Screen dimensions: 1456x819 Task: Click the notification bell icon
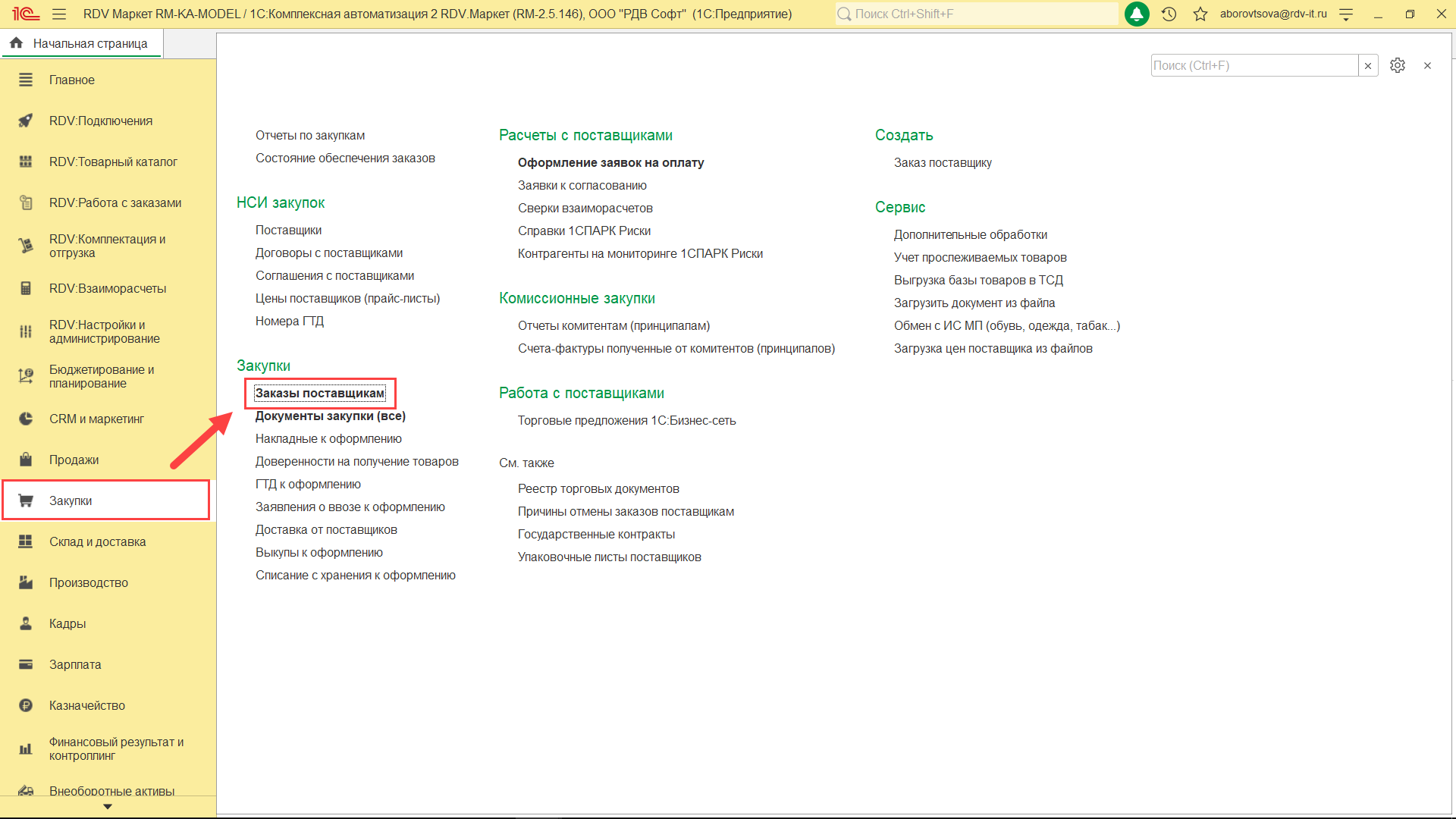click(x=1136, y=14)
